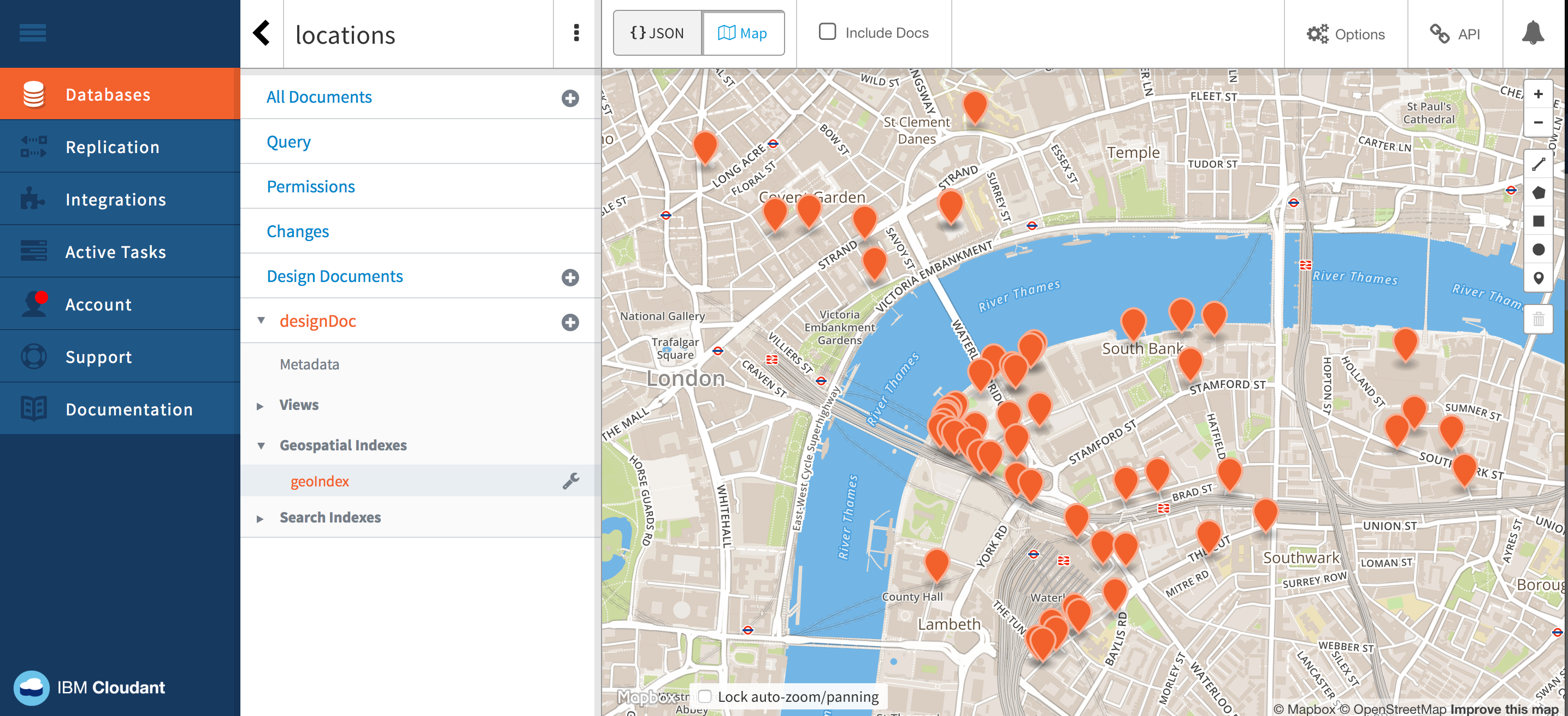Select the draw circle tool
Image resolution: width=1568 pixels, height=716 pixels.
(x=1537, y=250)
